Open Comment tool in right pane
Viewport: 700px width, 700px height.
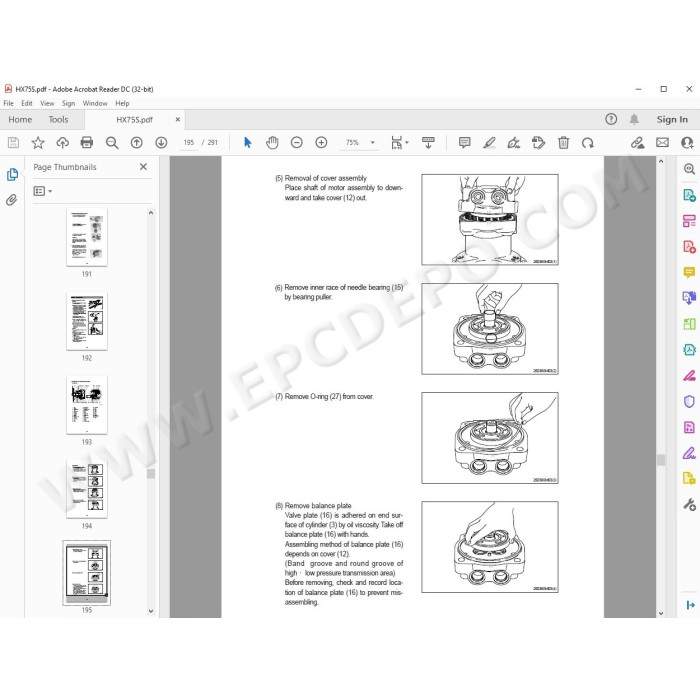point(689,272)
